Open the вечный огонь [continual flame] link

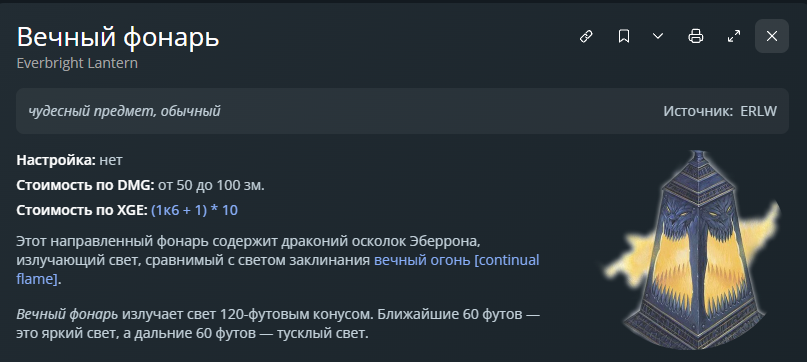tap(278, 269)
